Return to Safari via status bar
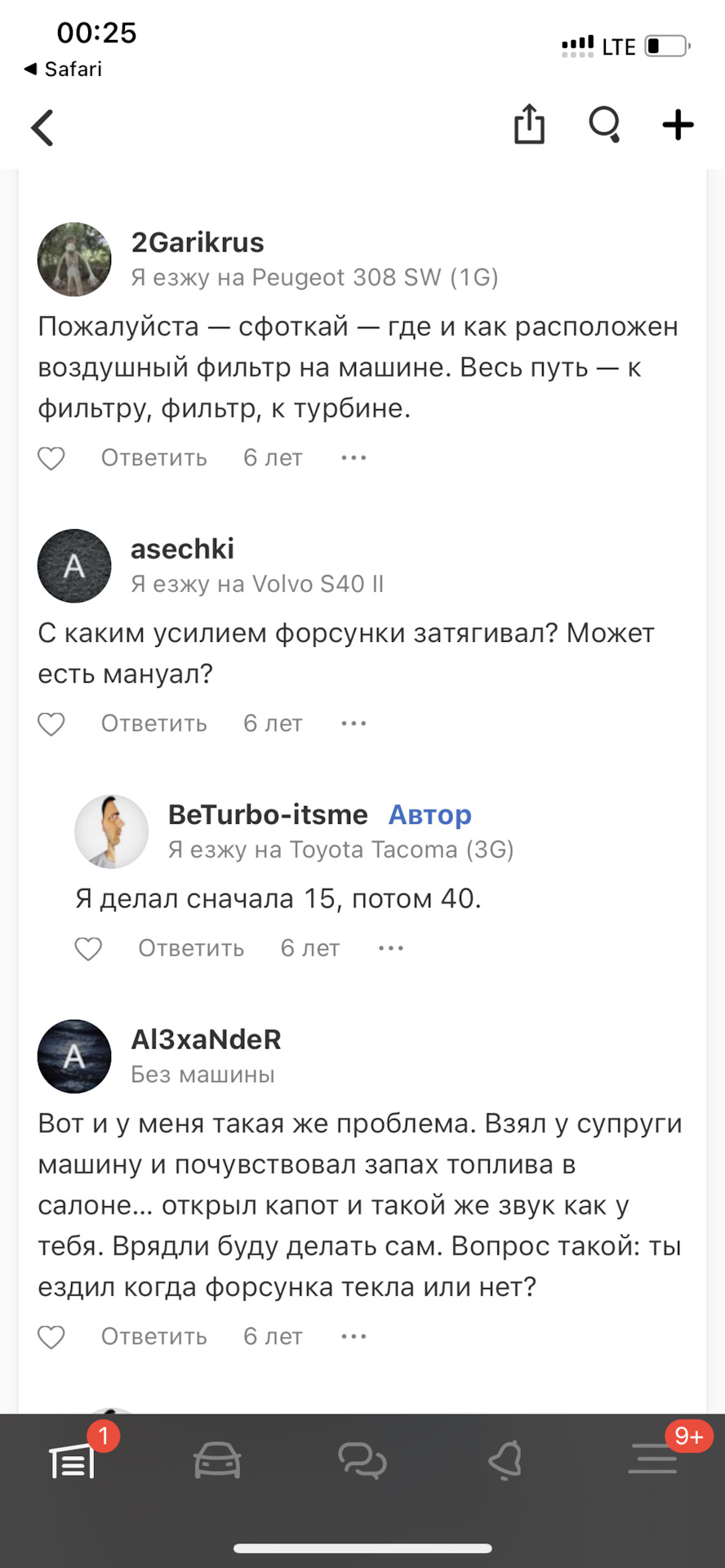 (x=64, y=69)
